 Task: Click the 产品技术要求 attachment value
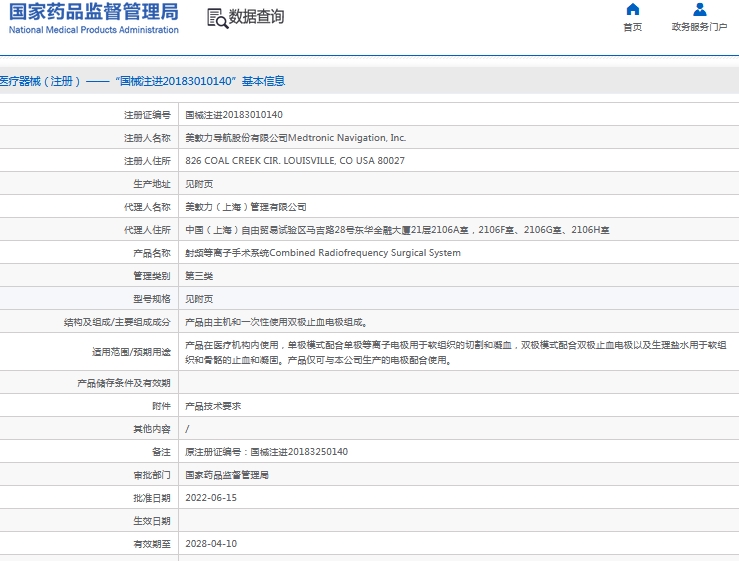(x=213, y=406)
